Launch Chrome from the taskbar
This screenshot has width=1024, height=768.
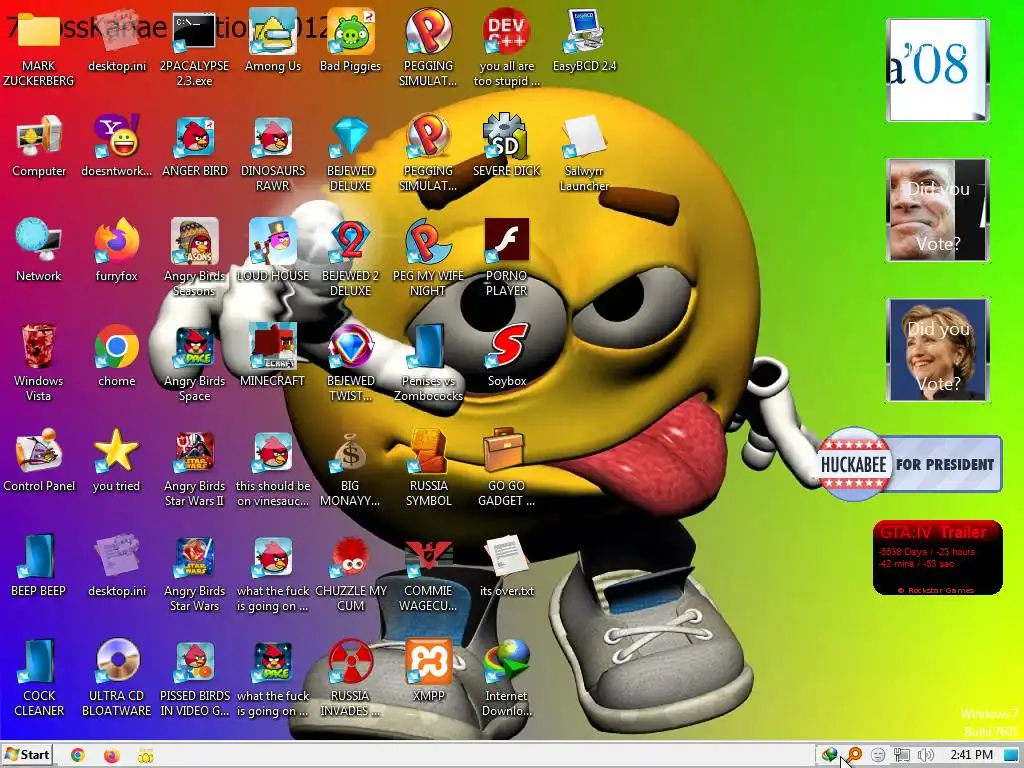(x=78, y=755)
